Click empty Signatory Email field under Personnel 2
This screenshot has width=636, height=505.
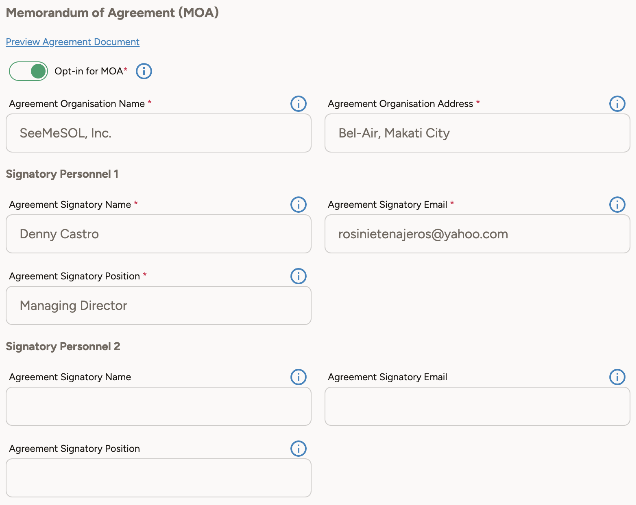[477, 407]
